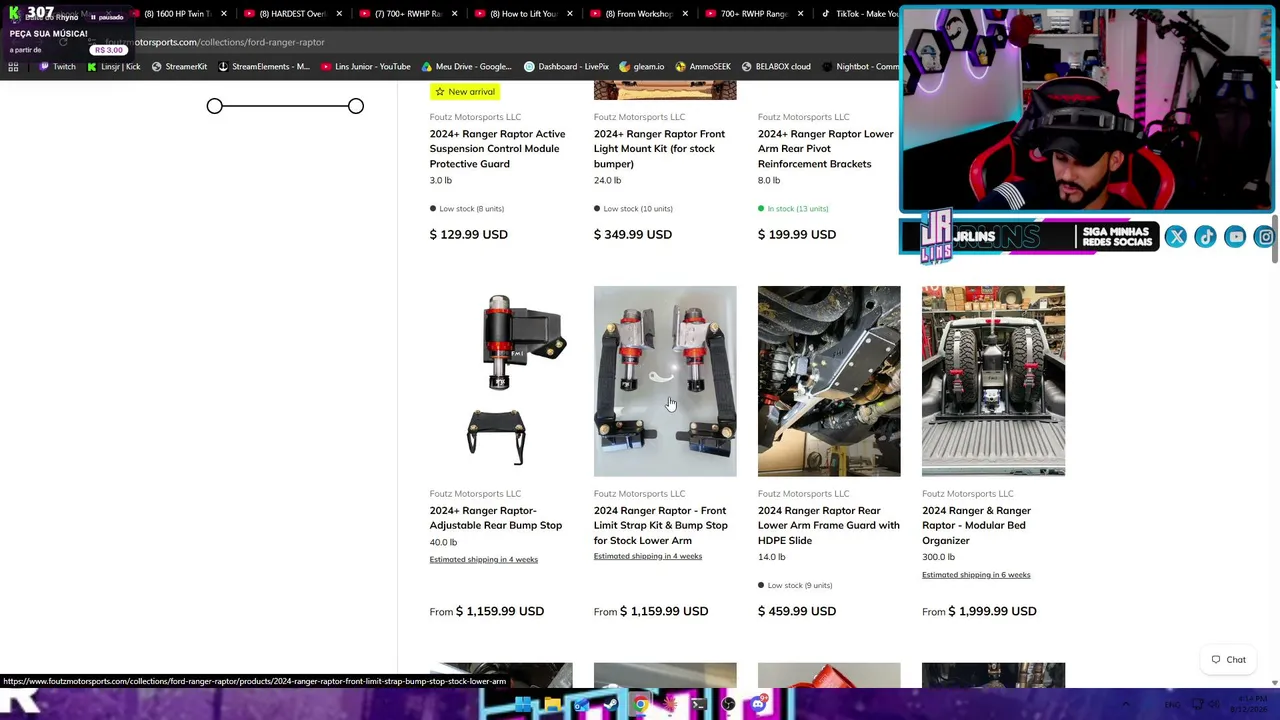
Task: Open the Chat widget
Action: 1229,660
